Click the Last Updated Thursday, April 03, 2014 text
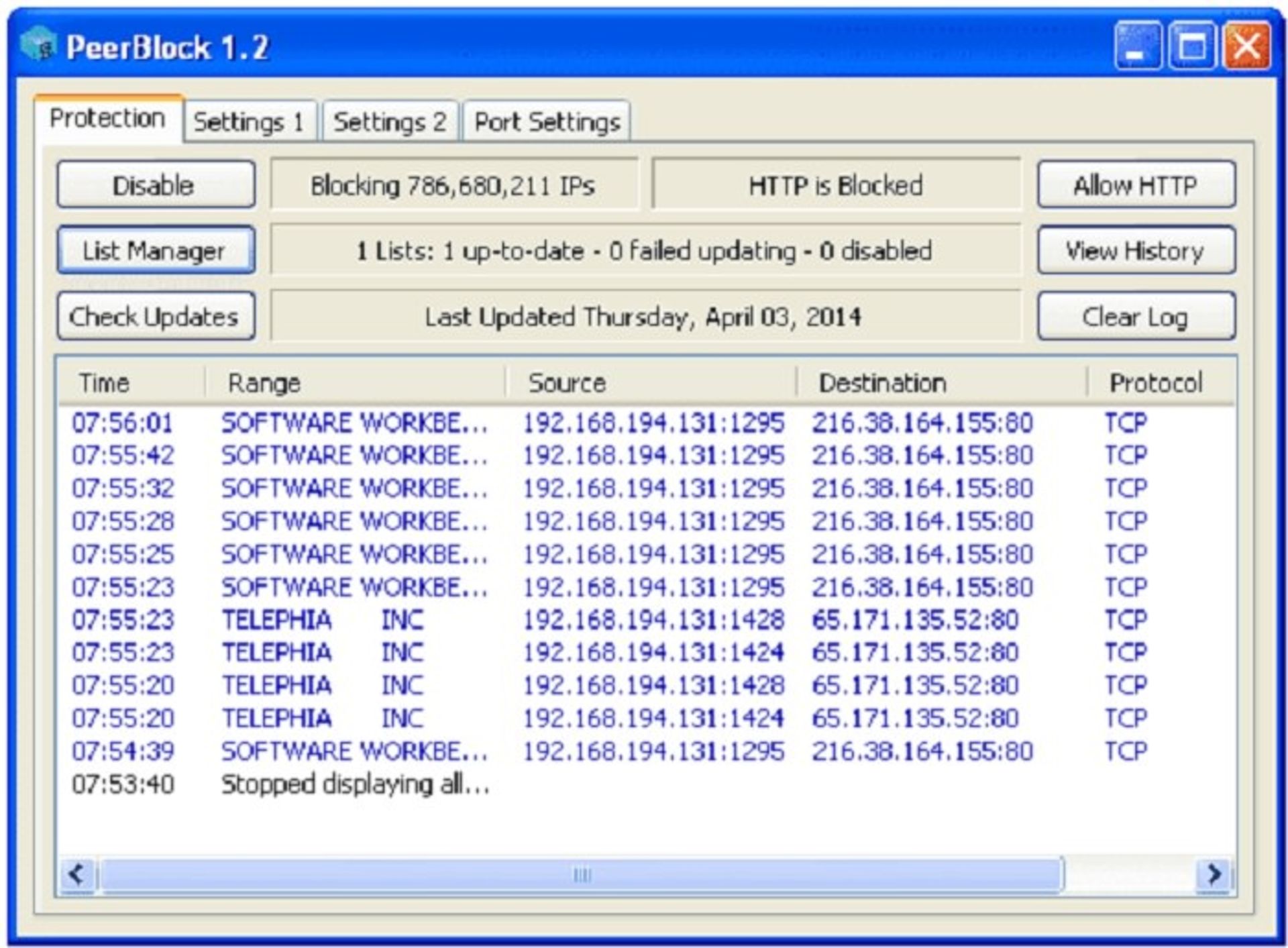The height and width of the screenshot is (948, 1288). click(x=643, y=317)
